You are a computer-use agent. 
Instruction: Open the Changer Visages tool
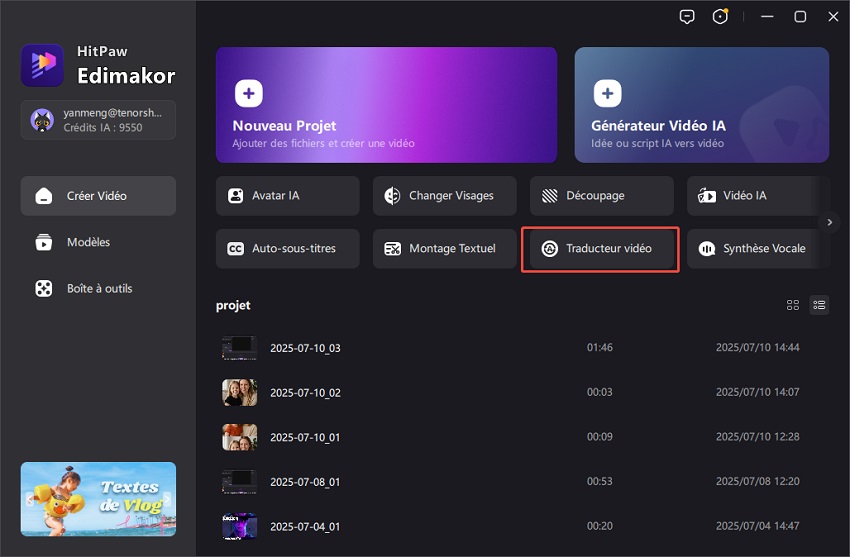pos(444,196)
